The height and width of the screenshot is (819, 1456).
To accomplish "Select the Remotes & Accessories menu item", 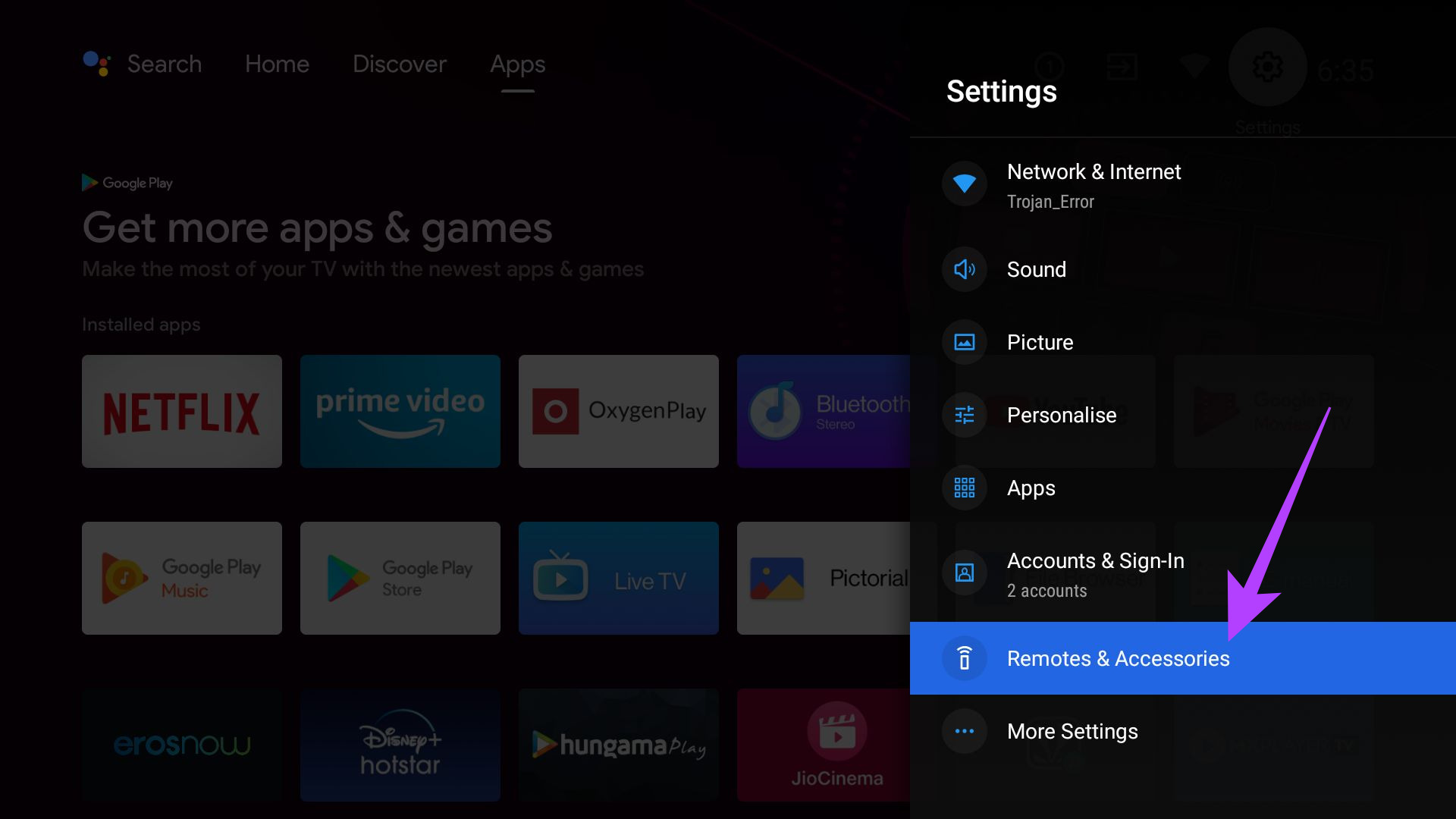I will click(1118, 658).
